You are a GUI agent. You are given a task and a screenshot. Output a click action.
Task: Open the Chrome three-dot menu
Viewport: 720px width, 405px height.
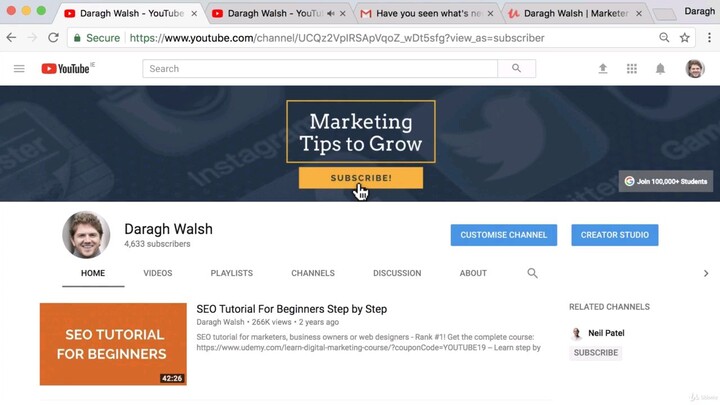click(x=709, y=38)
